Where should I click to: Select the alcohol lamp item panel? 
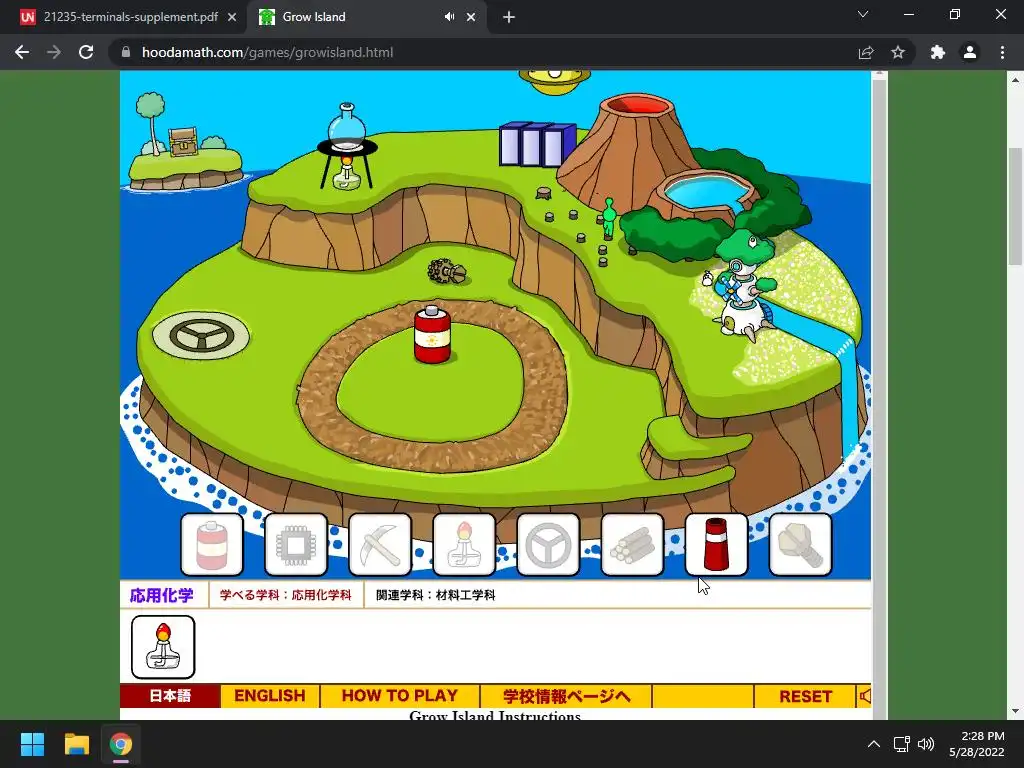(x=464, y=545)
